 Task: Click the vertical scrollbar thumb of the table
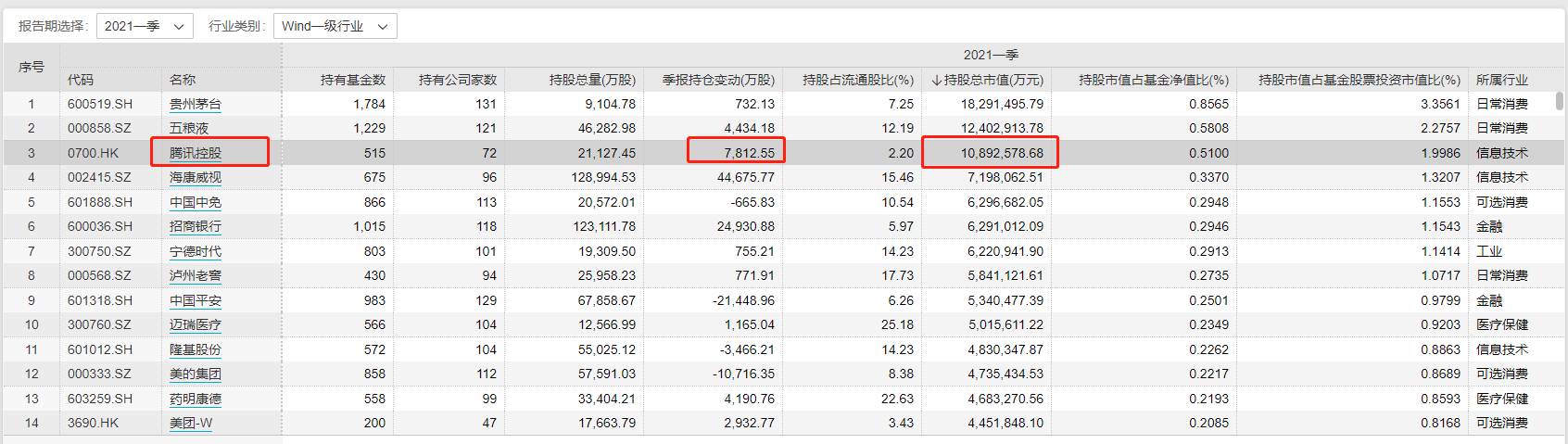(x=1560, y=100)
